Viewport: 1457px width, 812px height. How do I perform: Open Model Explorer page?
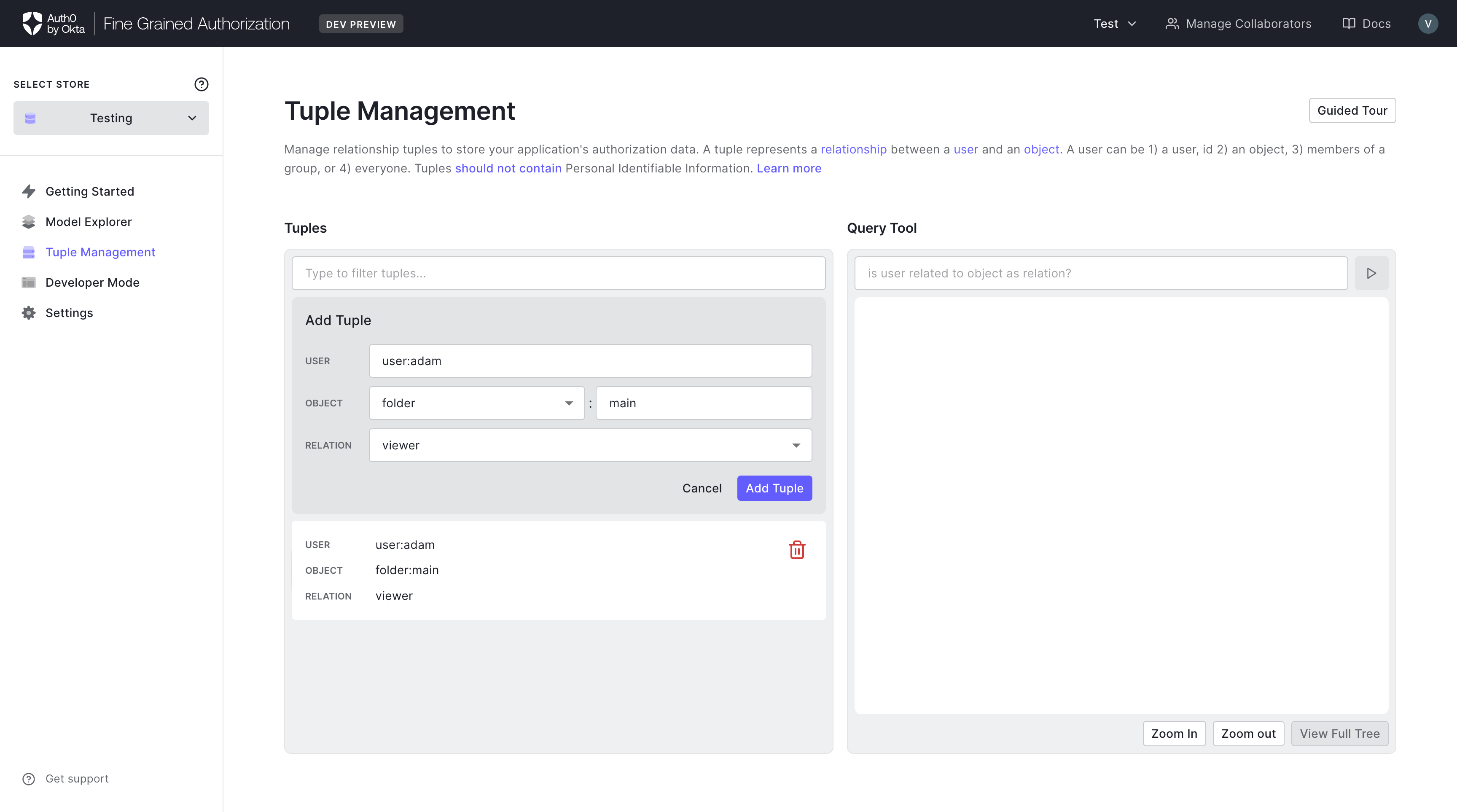[x=89, y=222]
